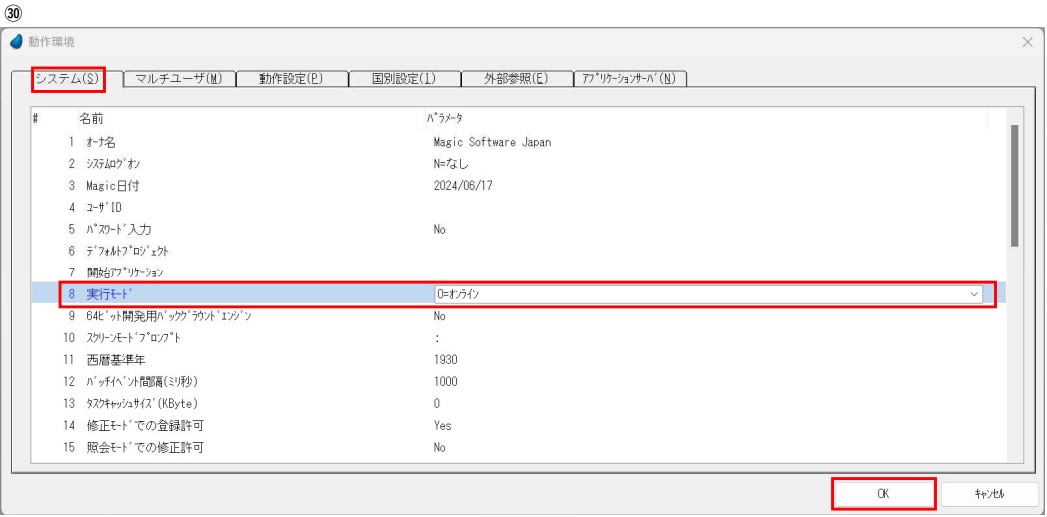1047x517 pixels.
Task: Click the キャンセル button
Action: click(985, 493)
